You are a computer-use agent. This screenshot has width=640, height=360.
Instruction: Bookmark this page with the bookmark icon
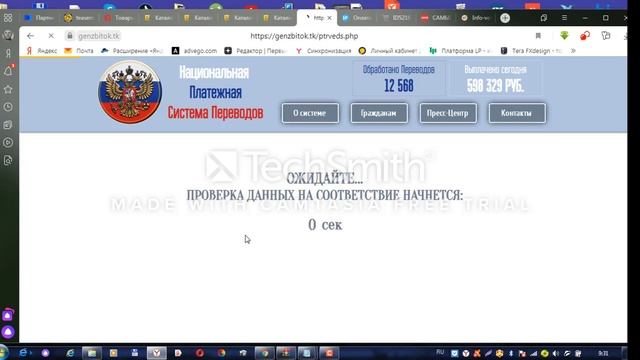pyautogui.click(x=538, y=36)
